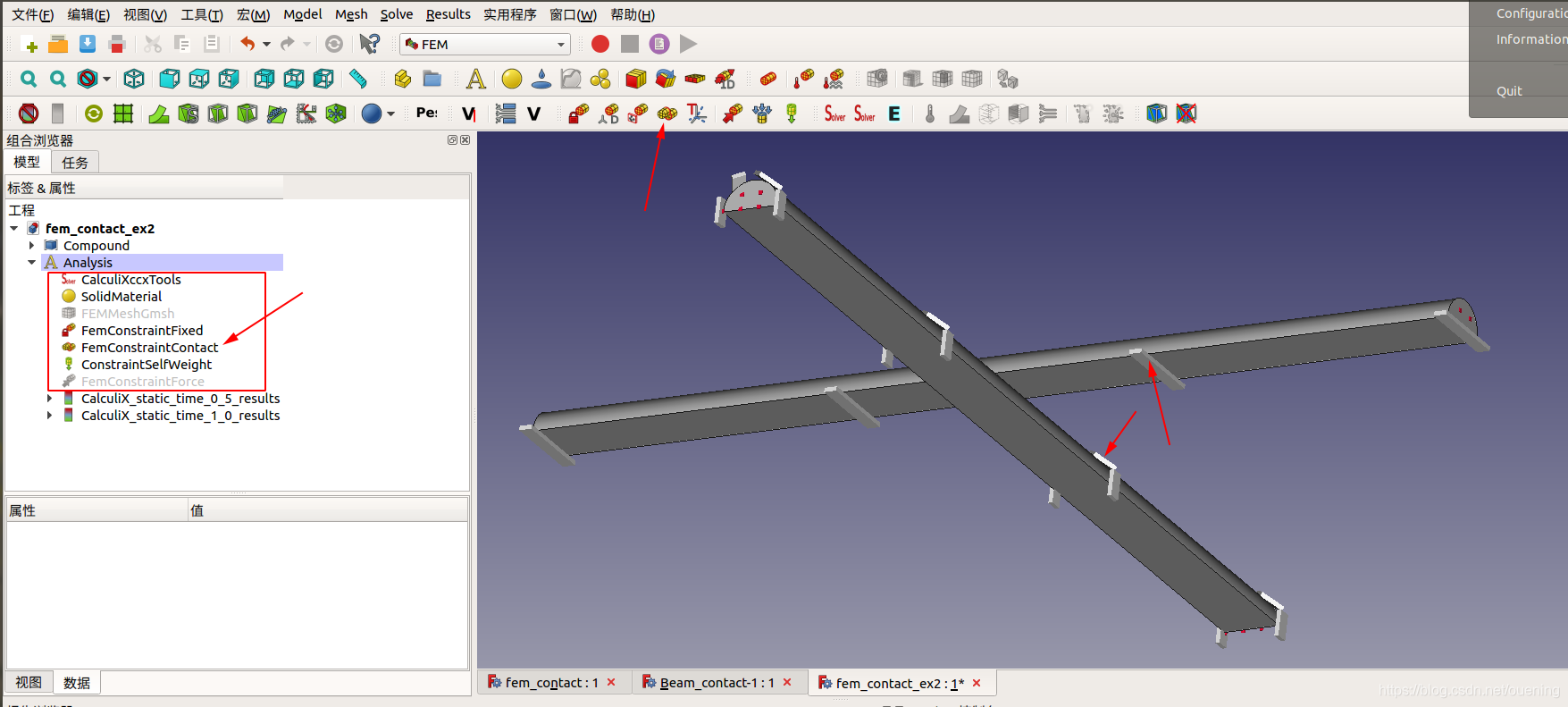Open the FEM workbench dropdown
The width and height of the screenshot is (1568, 707).
pos(485,44)
